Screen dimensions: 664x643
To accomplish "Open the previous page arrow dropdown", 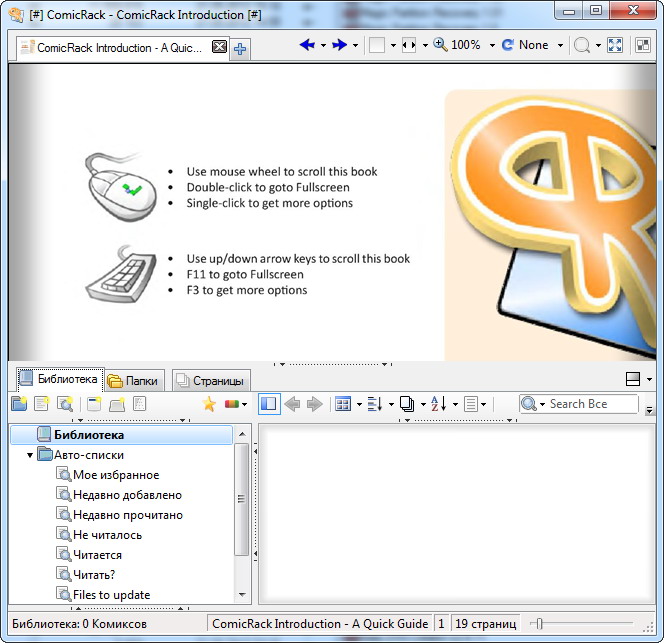I will (323, 45).
